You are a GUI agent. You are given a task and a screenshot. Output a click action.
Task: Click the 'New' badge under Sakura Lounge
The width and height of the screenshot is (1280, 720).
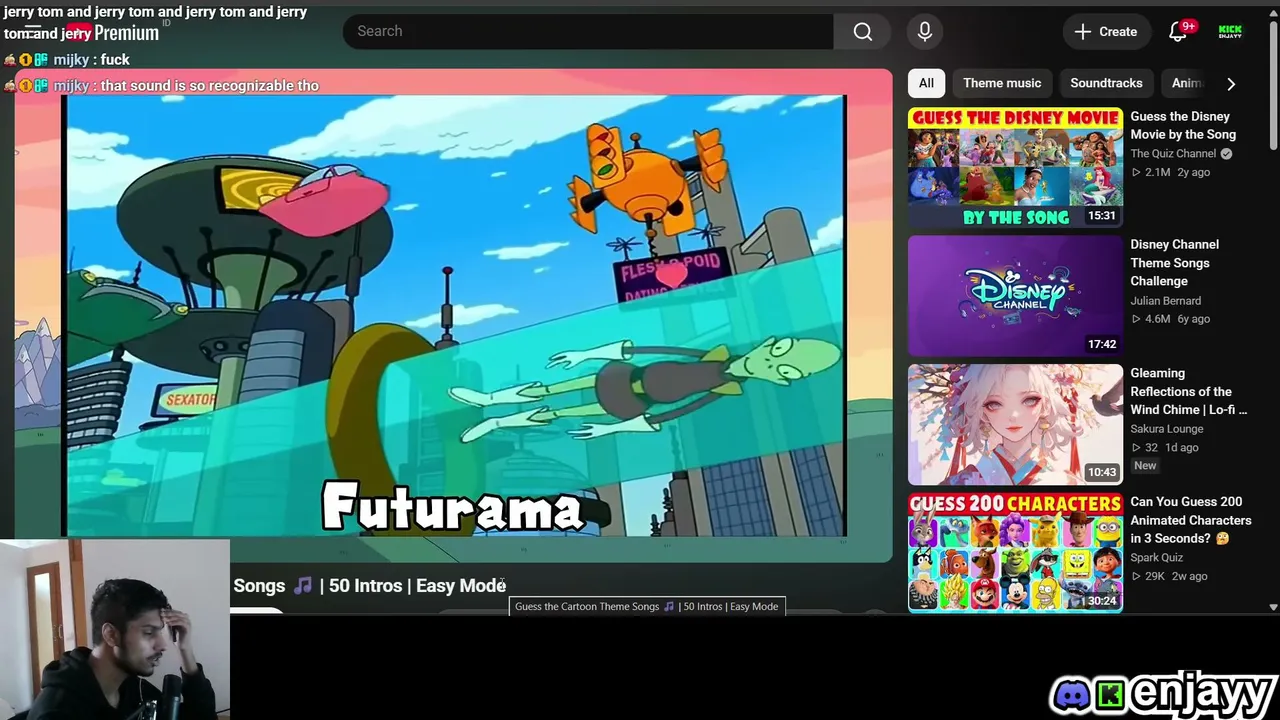1145,466
